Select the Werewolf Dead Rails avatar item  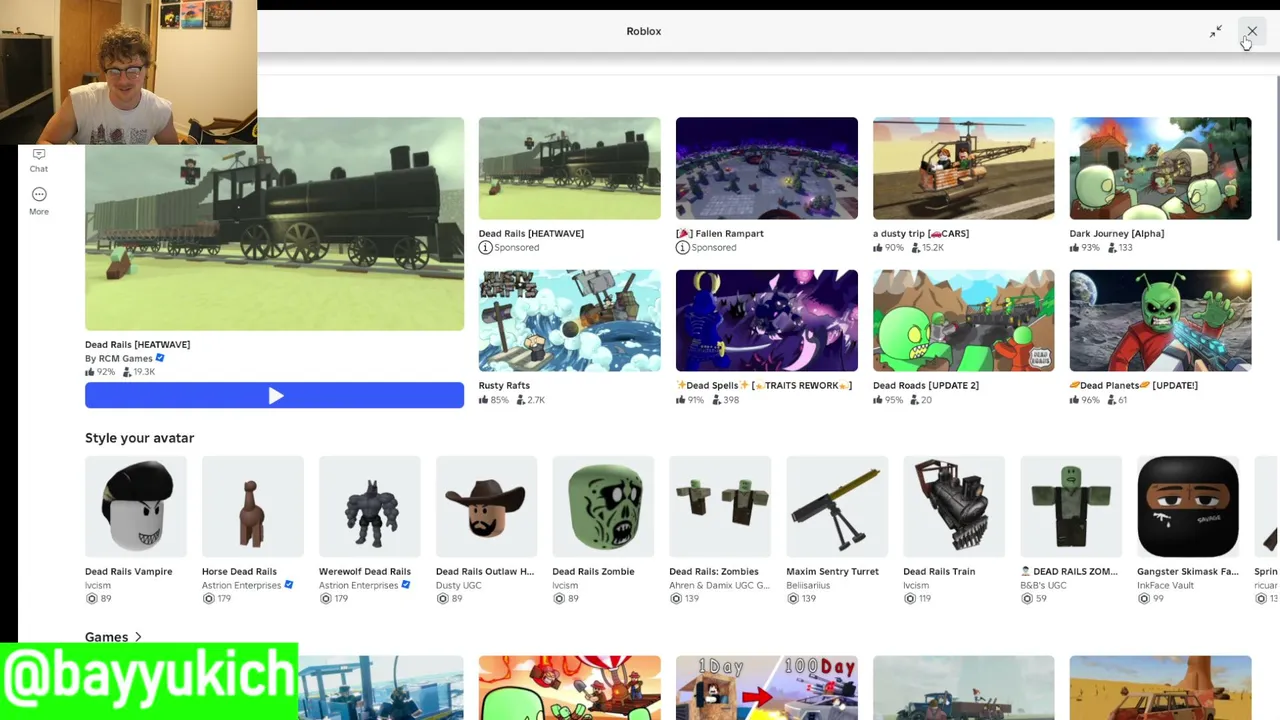369,506
